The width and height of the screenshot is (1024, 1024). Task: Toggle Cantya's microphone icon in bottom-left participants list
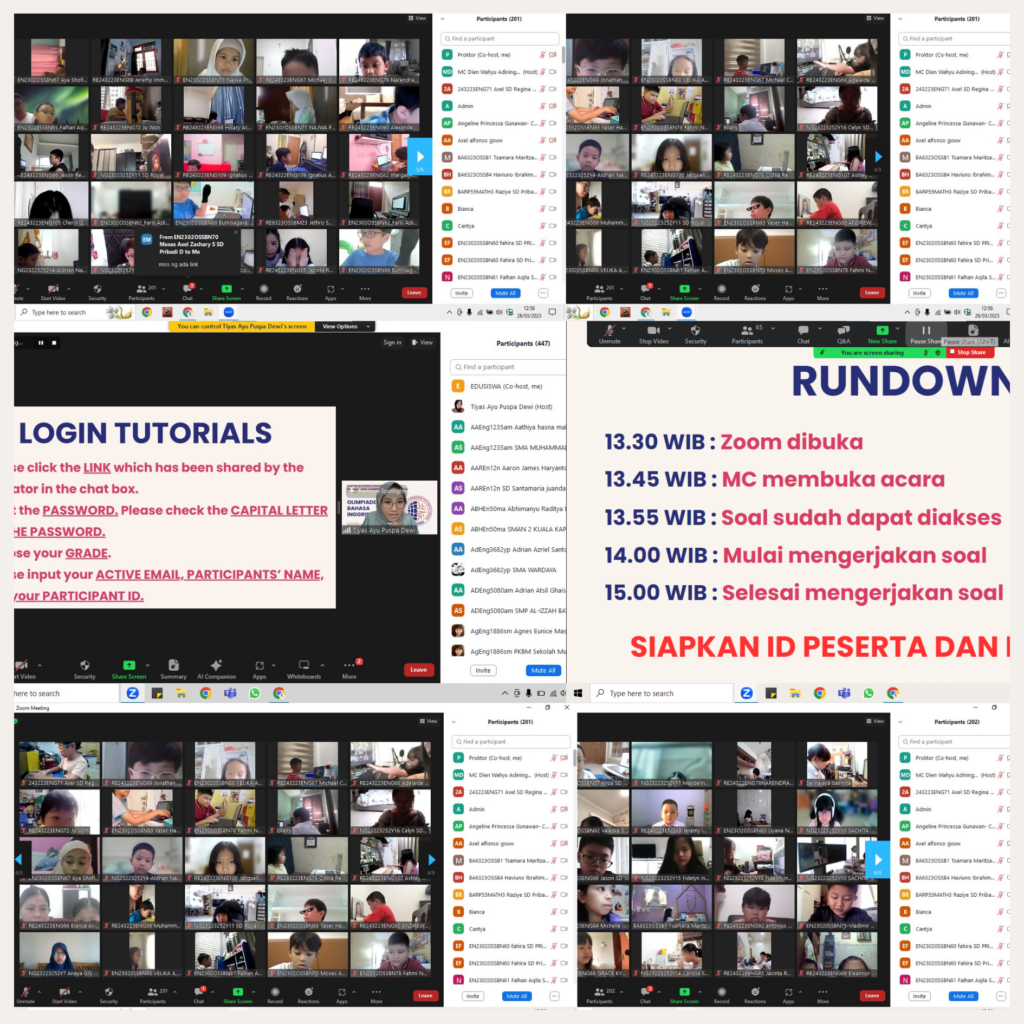[554, 929]
